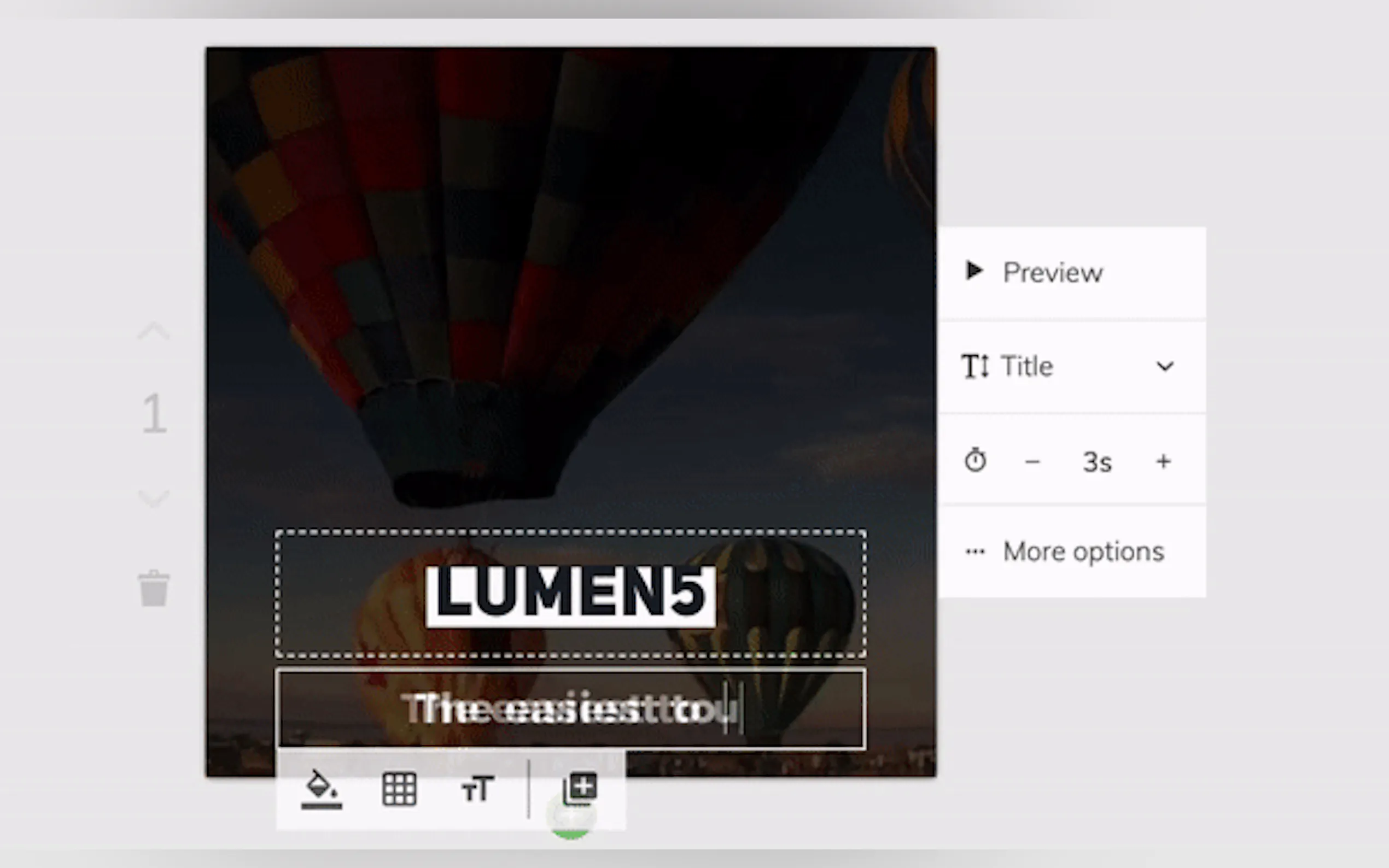Move scene up with the up arrow
This screenshot has height=868, width=1389.
click(153, 332)
